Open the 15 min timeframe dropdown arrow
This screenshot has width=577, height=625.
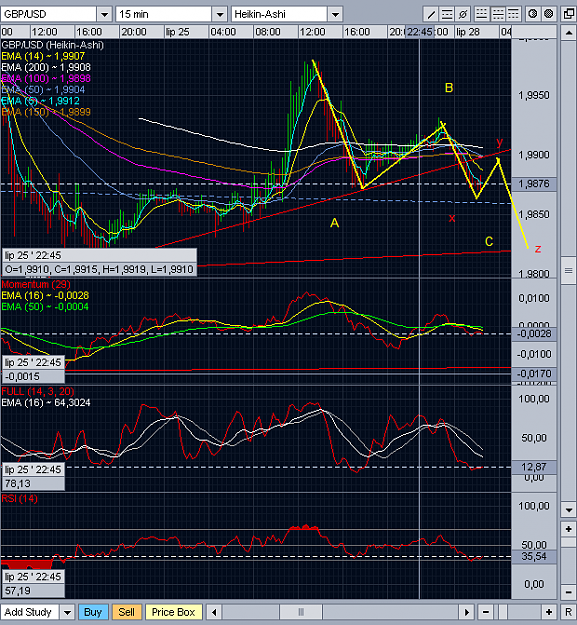point(220,15)
